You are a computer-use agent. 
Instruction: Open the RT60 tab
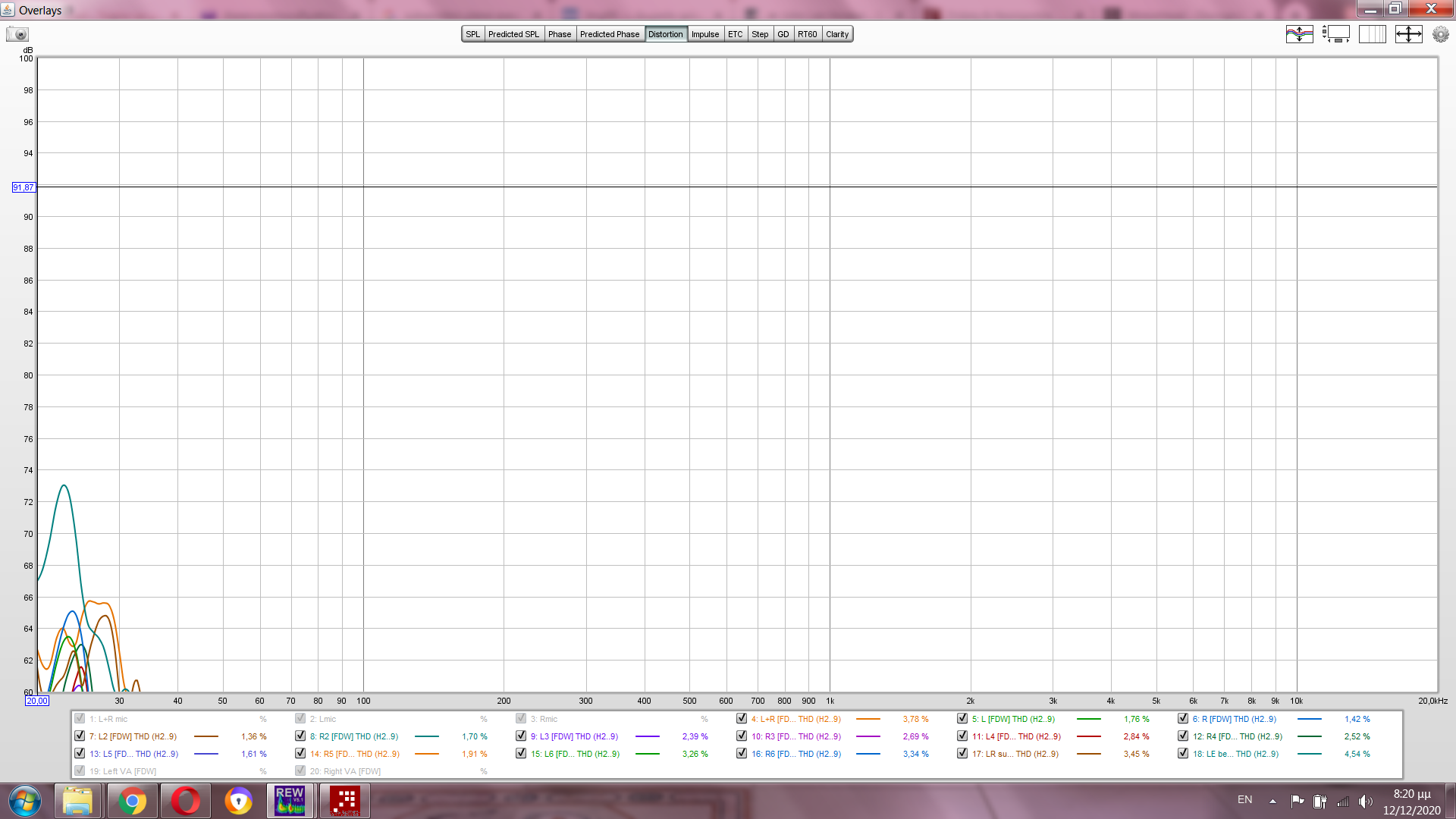click(x=807, y=34)
